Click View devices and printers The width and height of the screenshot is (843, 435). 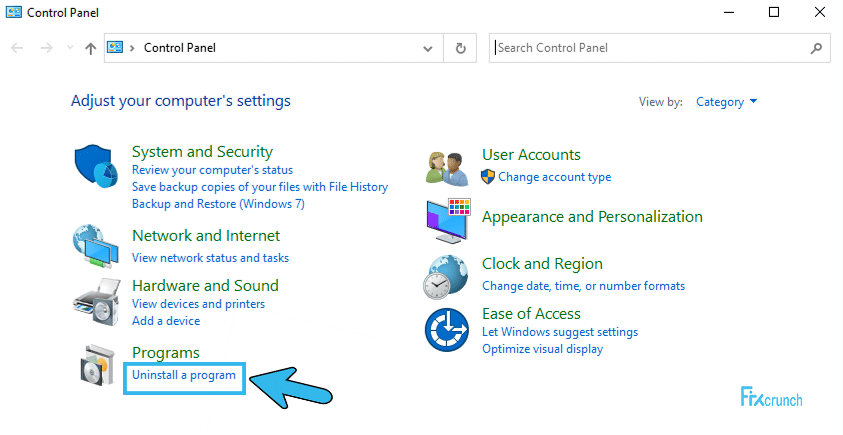198,304
